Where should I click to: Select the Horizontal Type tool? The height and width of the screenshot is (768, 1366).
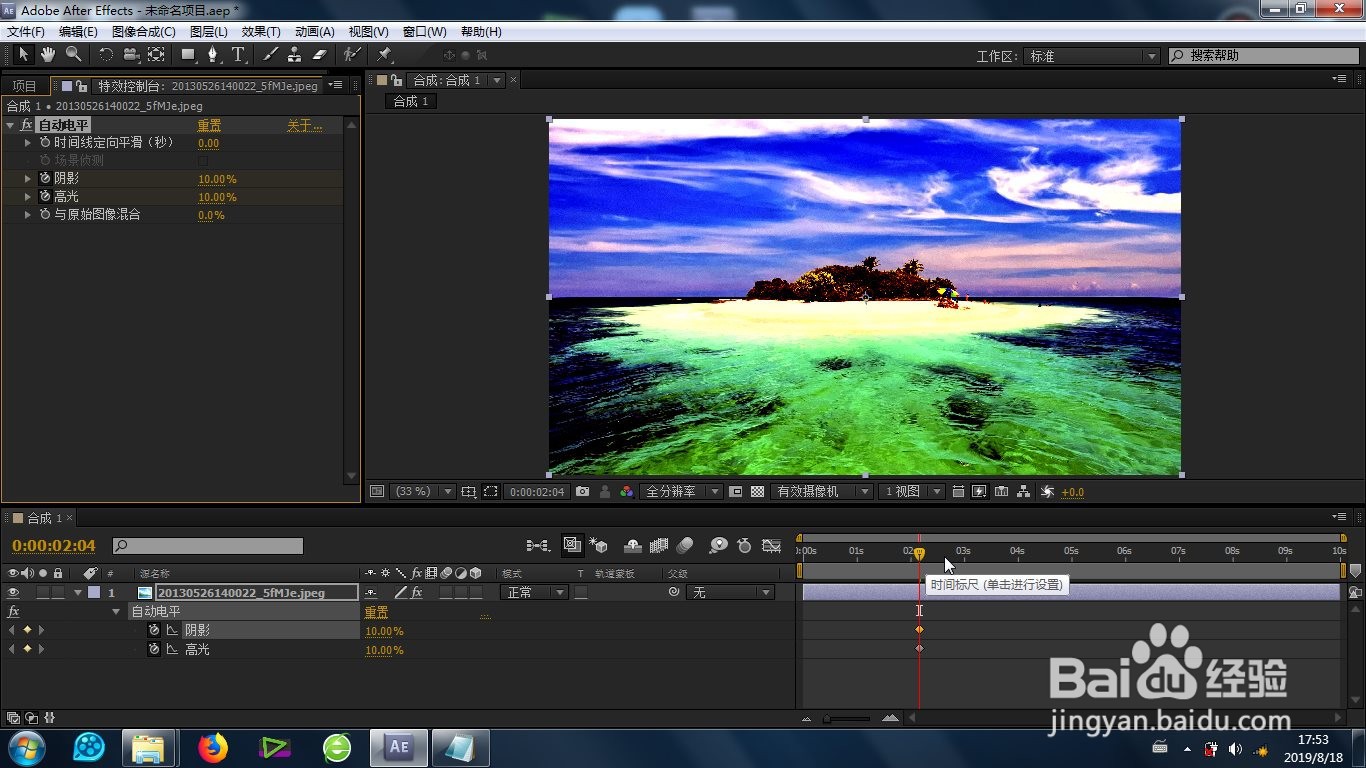(x=238, y=54)
